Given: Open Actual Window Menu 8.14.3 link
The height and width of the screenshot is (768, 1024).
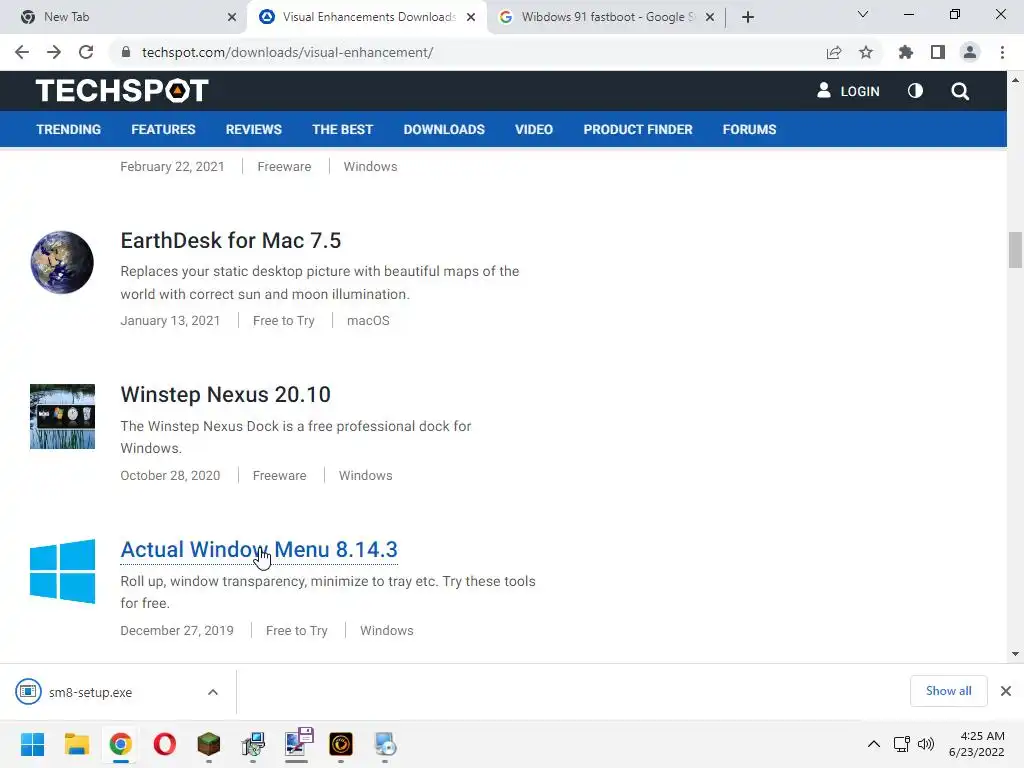Looking at the screenshot, I should 259,549.
